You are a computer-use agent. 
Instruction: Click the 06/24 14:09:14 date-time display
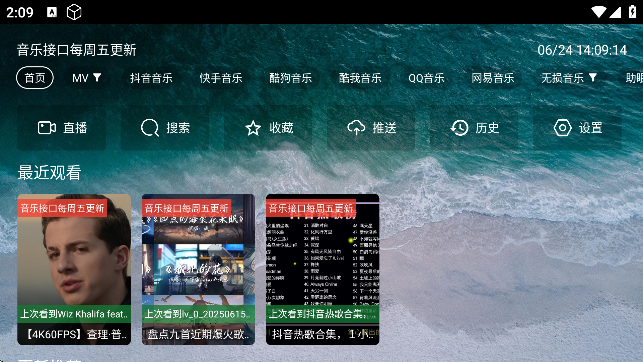pyautogui.click(x=582, y=50)
